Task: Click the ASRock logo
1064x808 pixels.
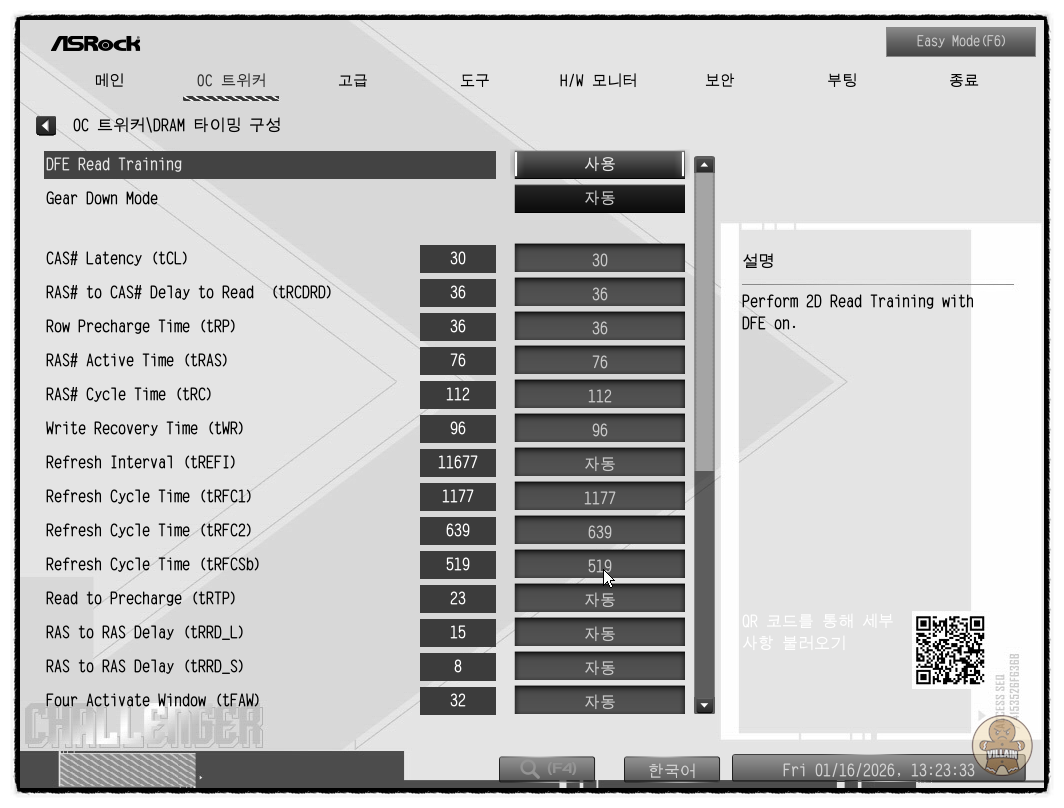Action: point(96,44)
